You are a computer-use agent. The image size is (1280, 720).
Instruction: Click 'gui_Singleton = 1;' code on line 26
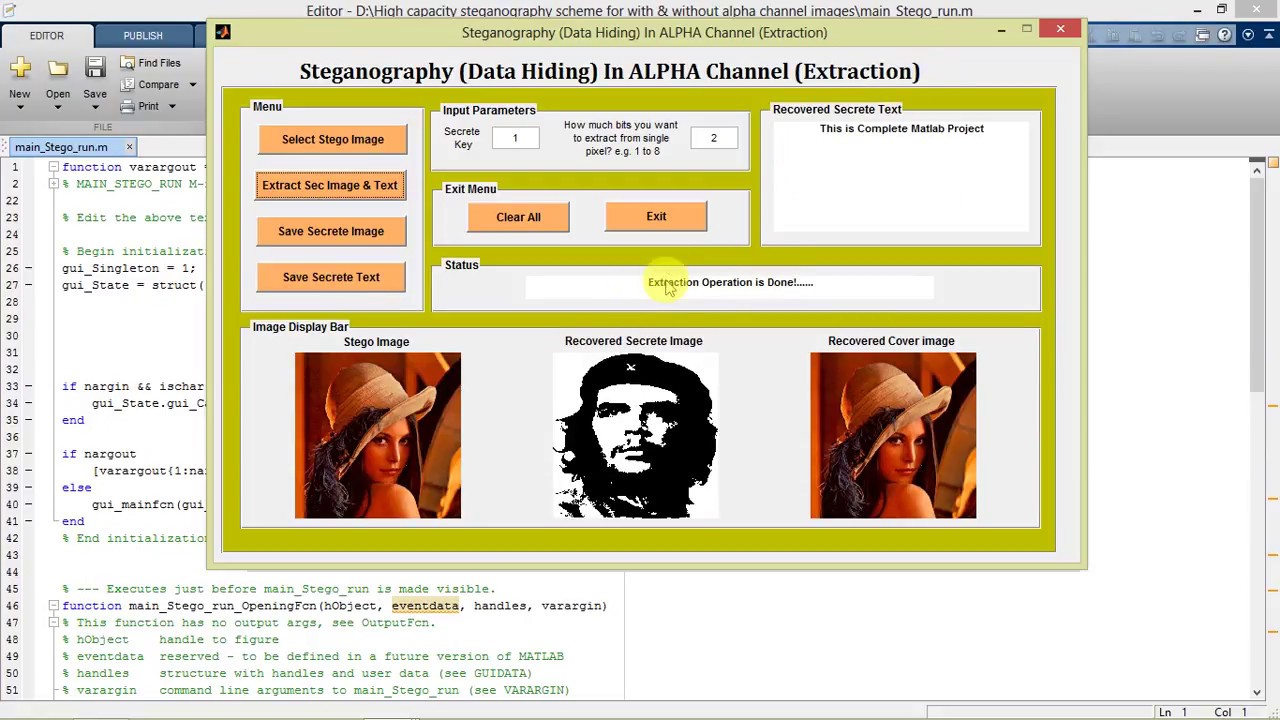129,268
